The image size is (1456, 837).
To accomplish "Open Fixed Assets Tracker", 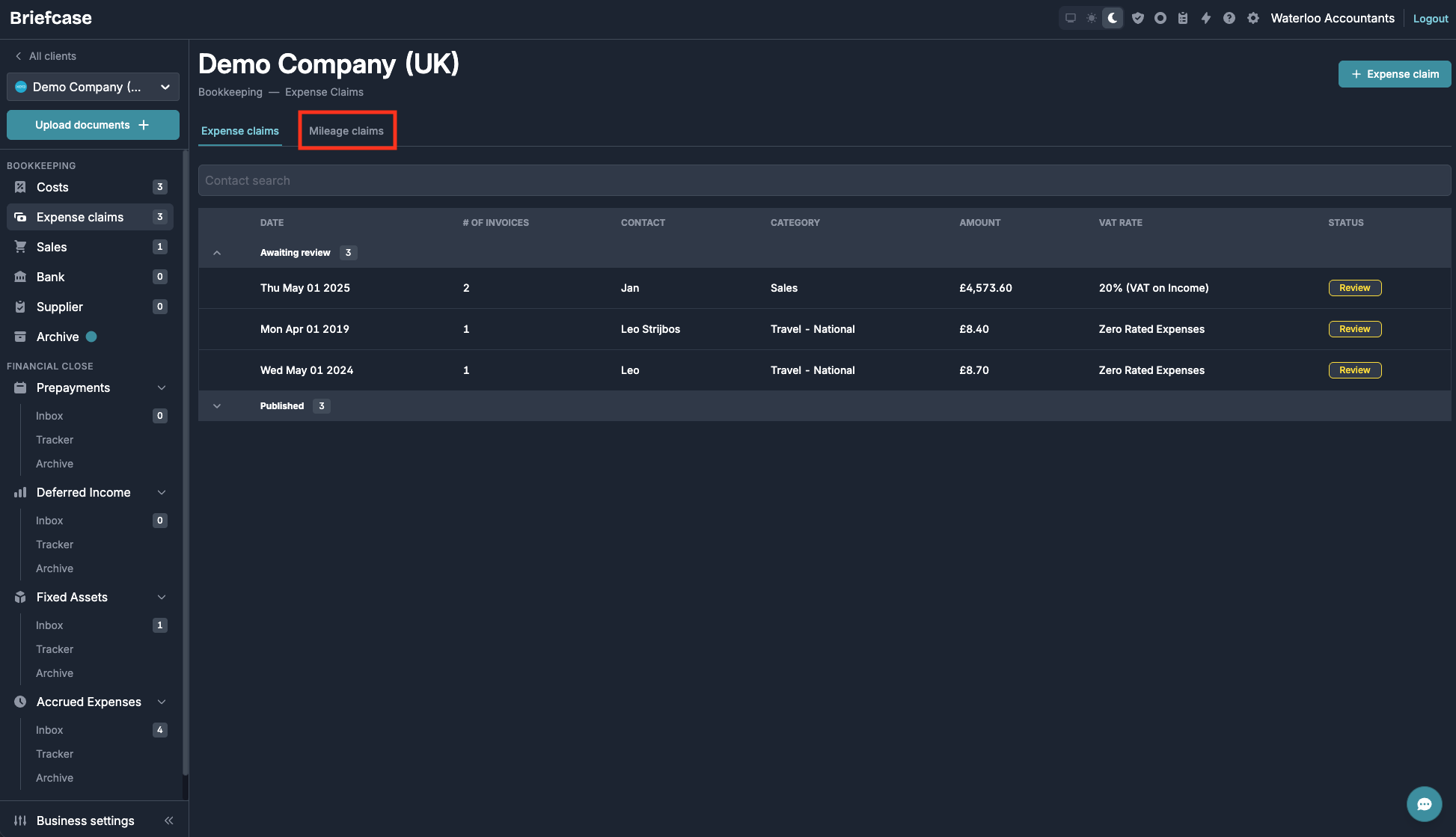I will [55, 649].
